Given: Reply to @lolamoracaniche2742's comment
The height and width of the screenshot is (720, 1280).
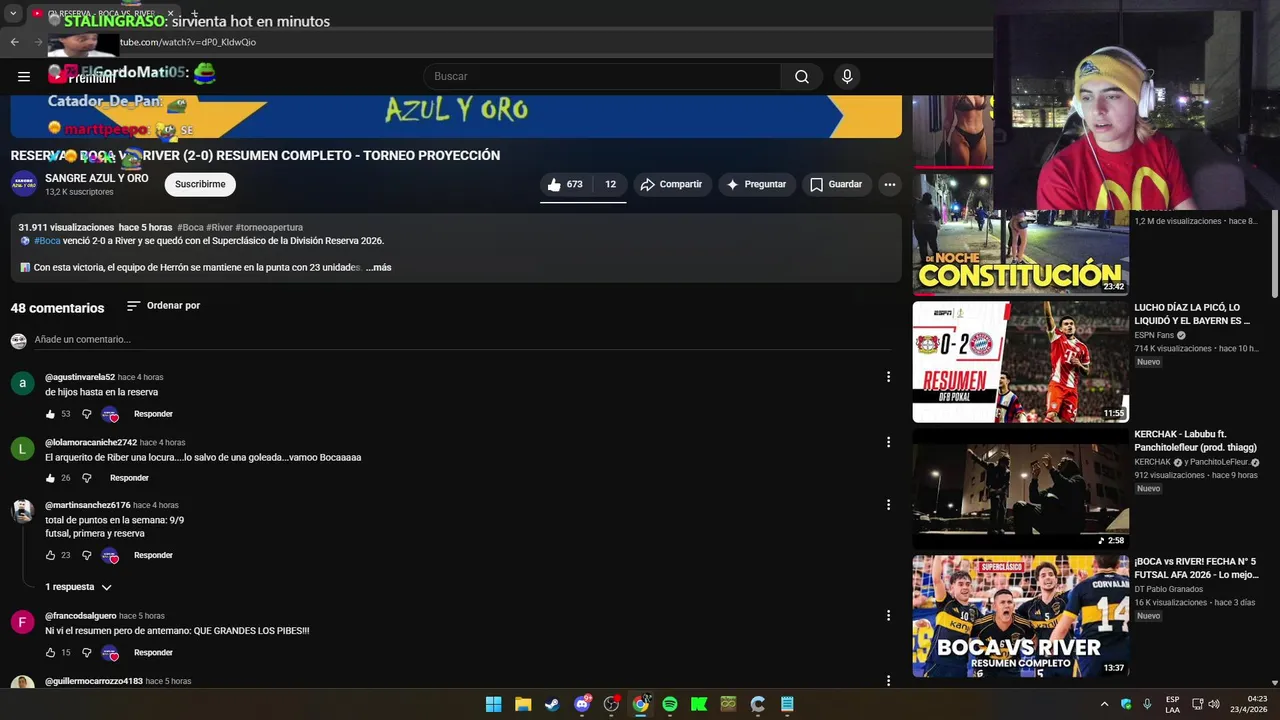Looking at the screenshot, I should (x=129, y=478).
